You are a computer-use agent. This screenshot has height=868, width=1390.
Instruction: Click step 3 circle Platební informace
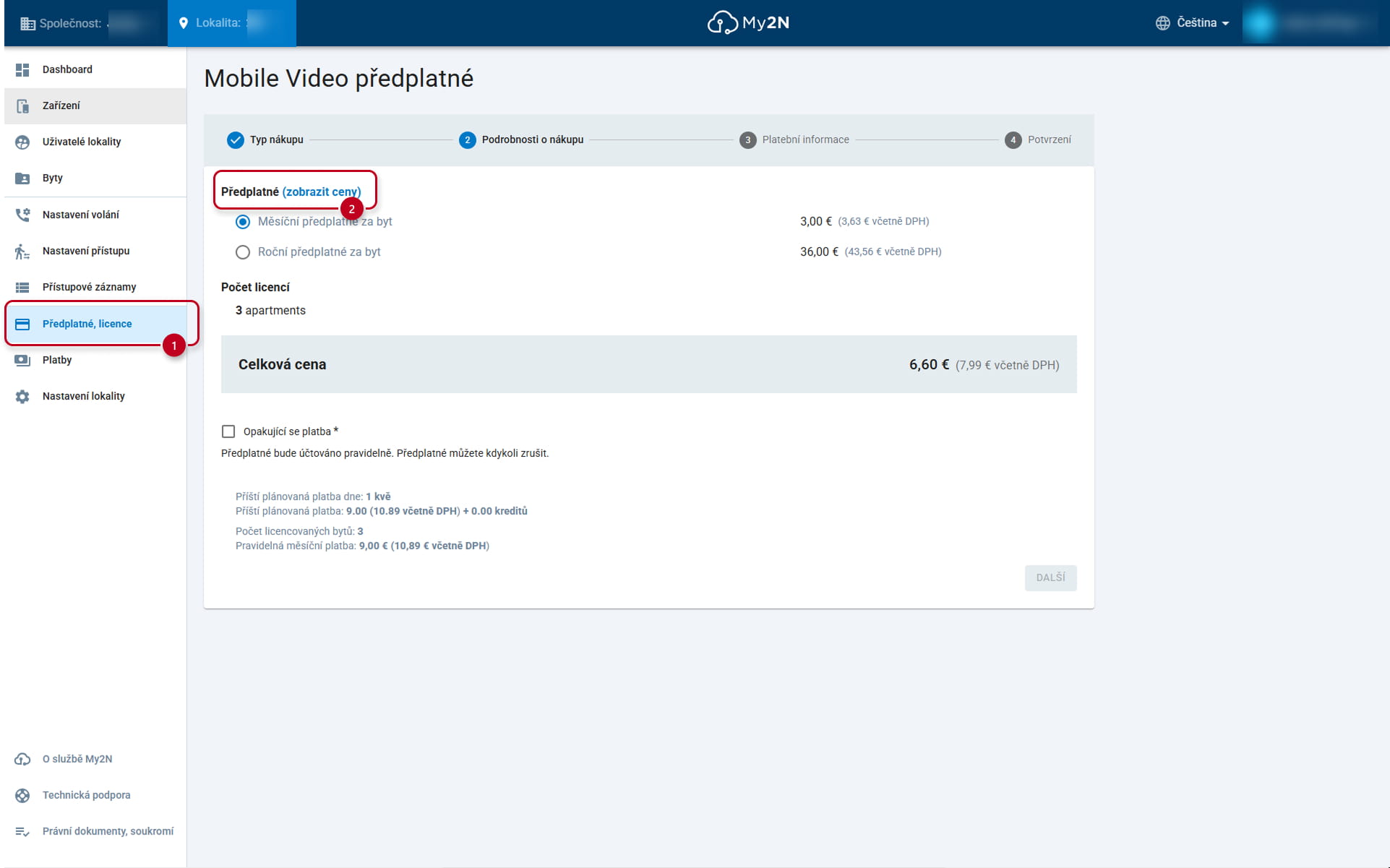click(747, 139)
